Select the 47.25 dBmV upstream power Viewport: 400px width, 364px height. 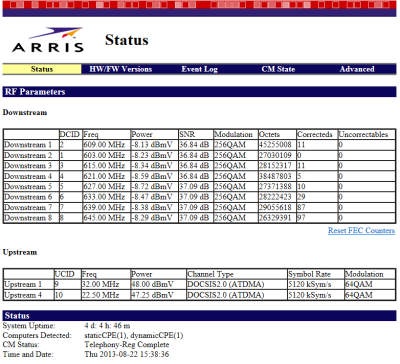click(x=152, y=295)
